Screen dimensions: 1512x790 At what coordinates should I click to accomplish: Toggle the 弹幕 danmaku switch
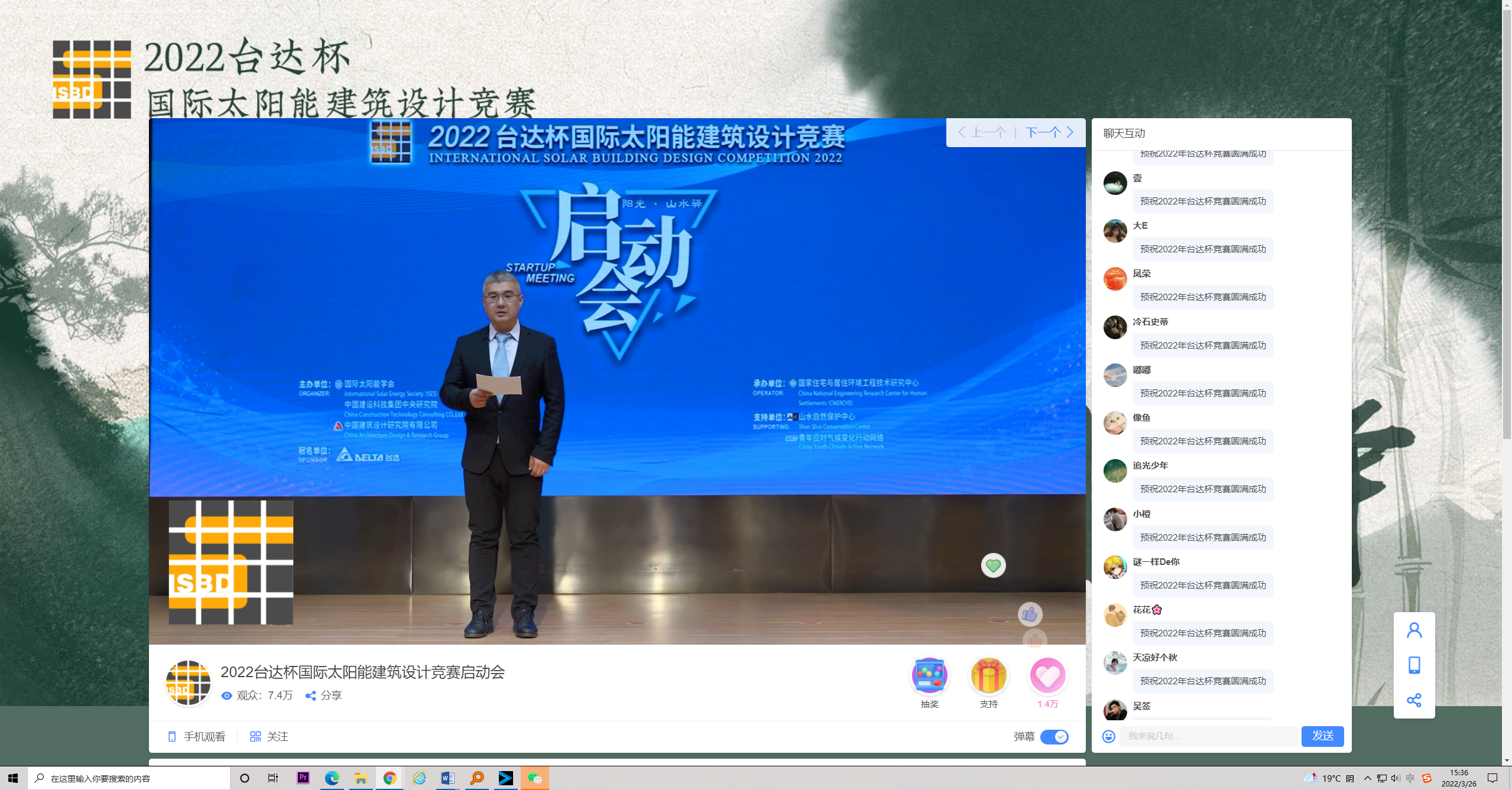[1054, 737]
